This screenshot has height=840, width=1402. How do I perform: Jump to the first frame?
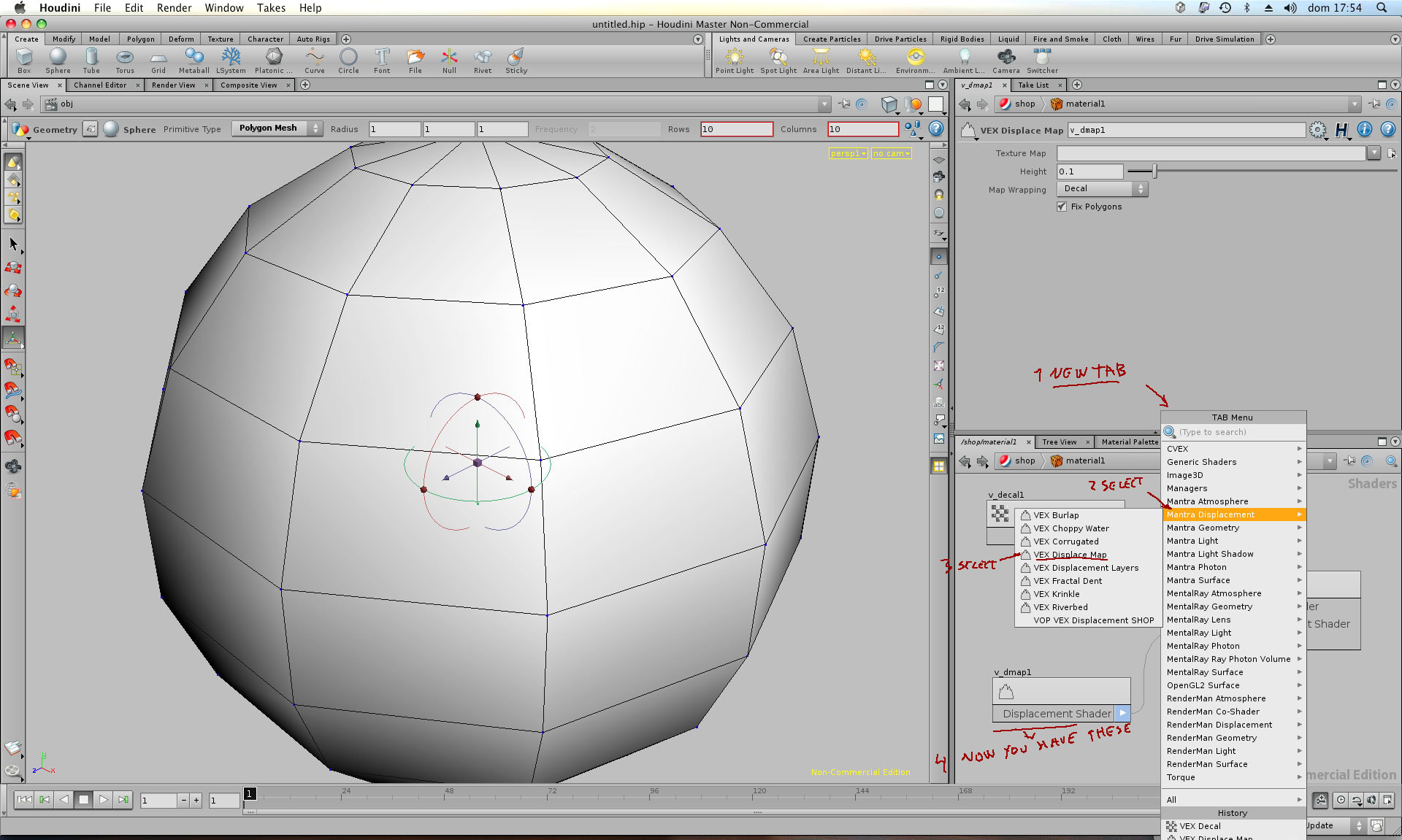pyautogui.click(x=24, y=800)
